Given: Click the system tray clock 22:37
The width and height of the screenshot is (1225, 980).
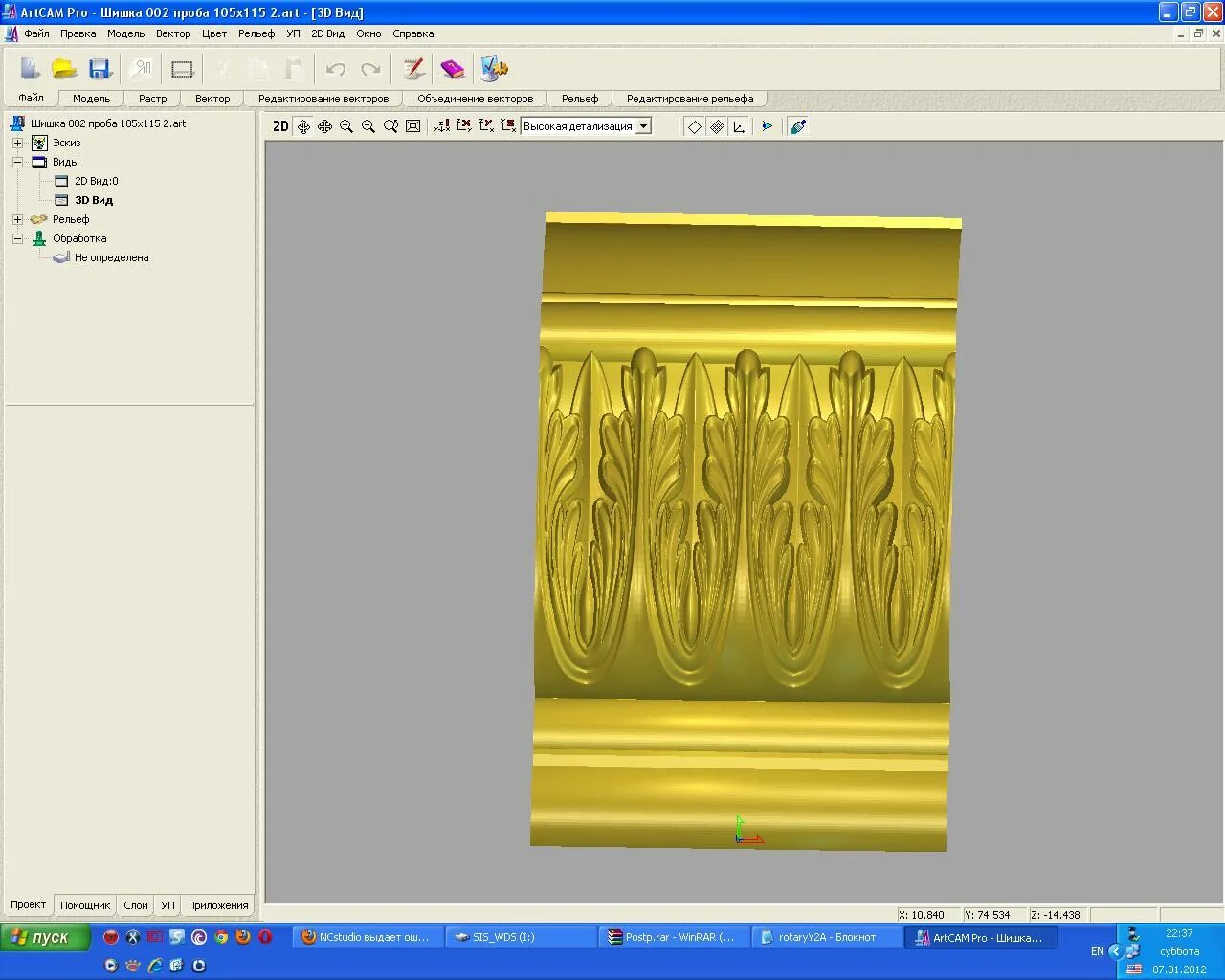Looking at the screenshot, I should 1179,933.
